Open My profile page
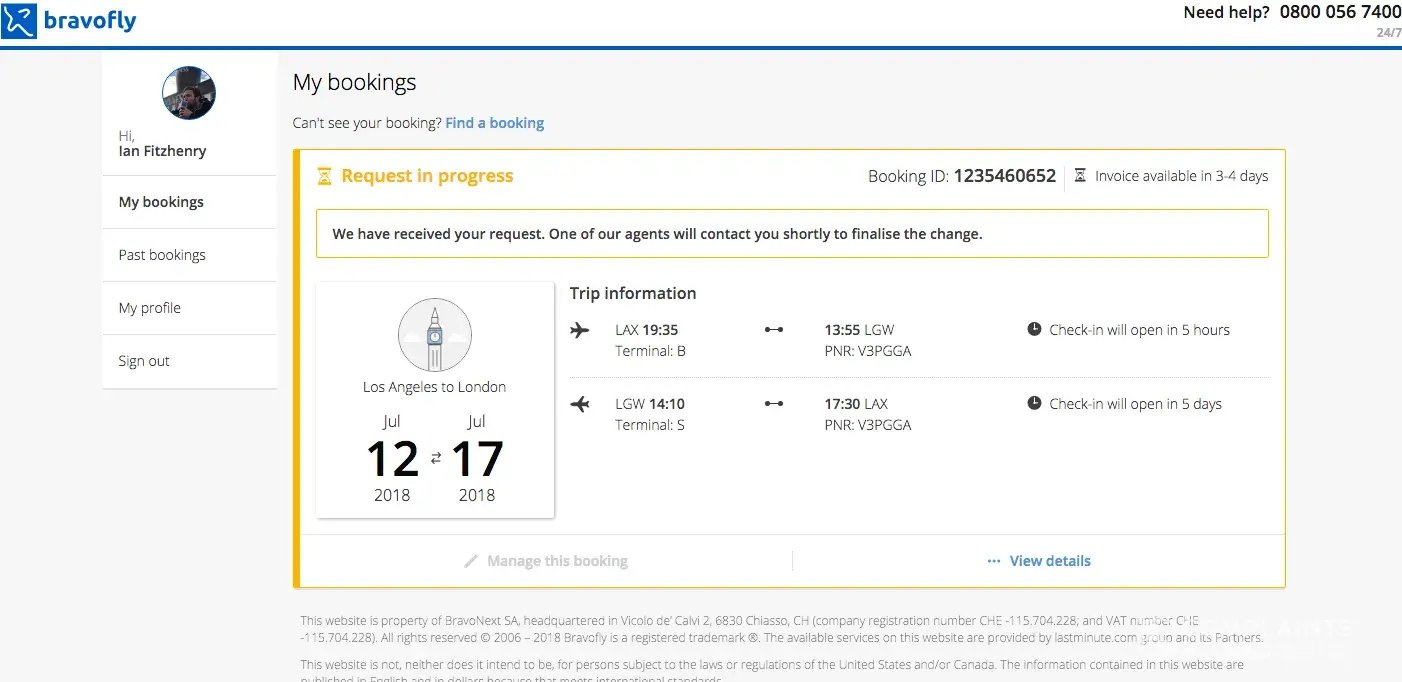Image resolution: width=1402 pixels, height=682 pixels. pos(150,308)
